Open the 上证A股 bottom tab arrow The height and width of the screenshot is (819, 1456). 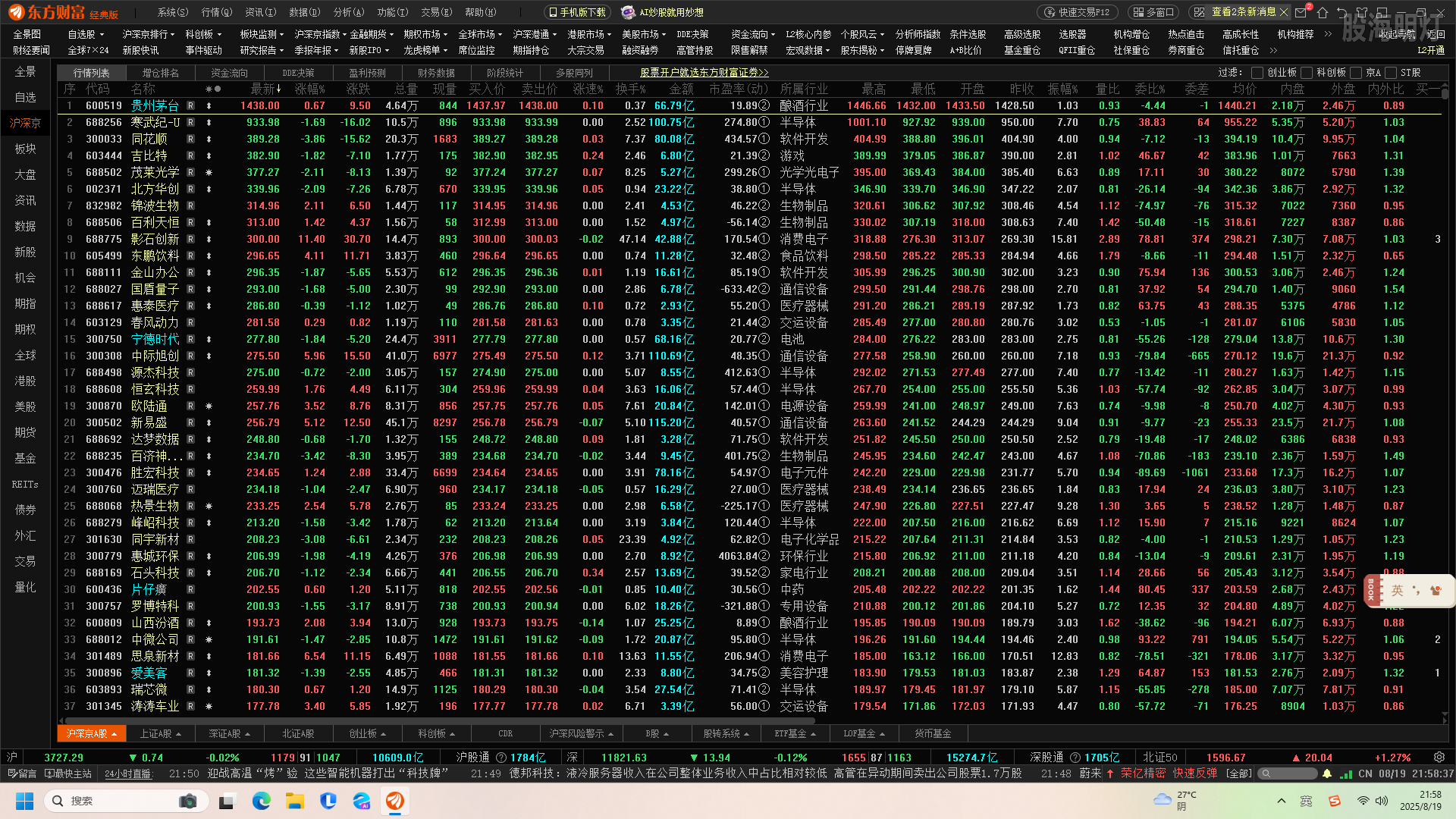[x=179, y=734]
